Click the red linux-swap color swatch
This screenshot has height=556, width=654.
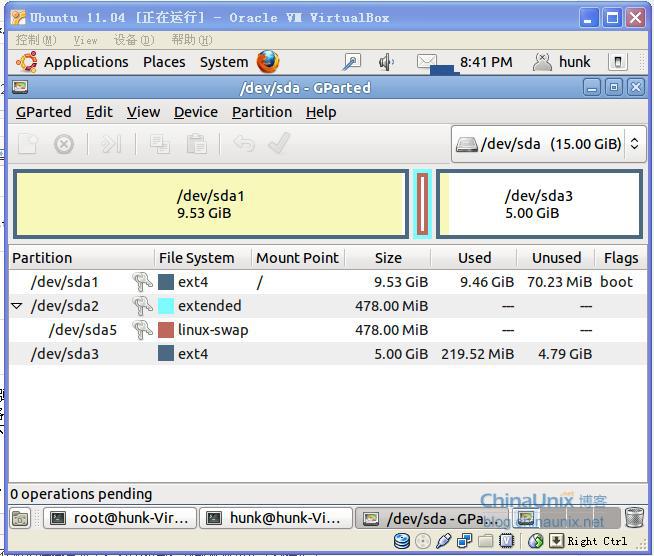click(166, 330)
